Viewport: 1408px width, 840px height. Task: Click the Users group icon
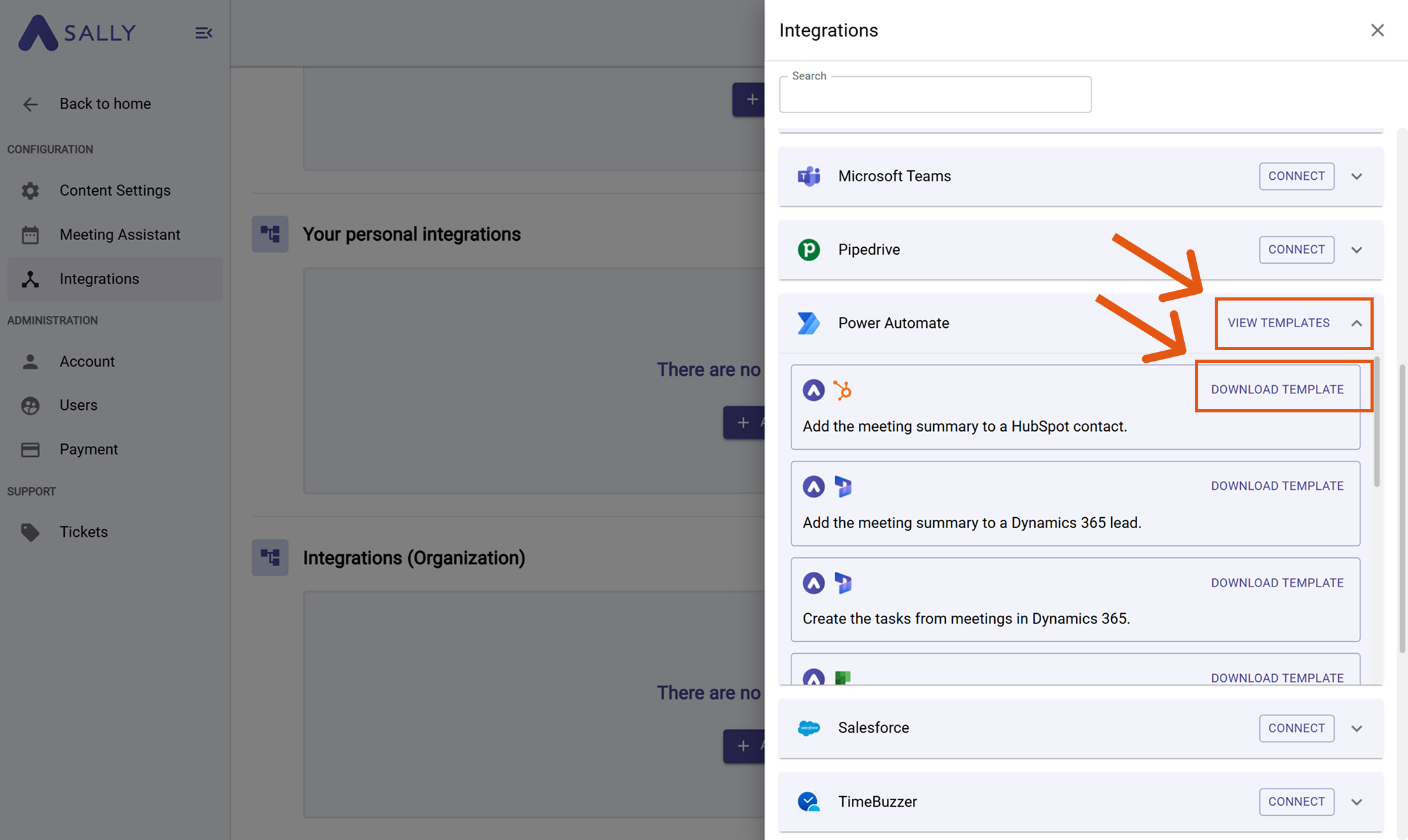30,405
